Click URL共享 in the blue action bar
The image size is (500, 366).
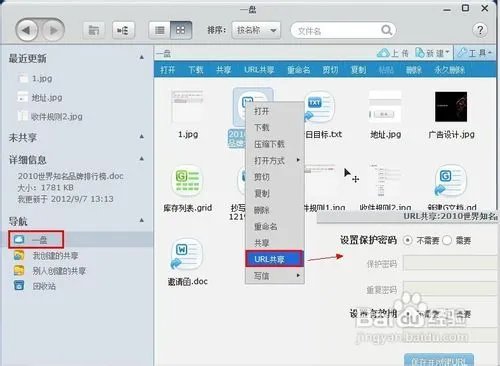point(259,70)
